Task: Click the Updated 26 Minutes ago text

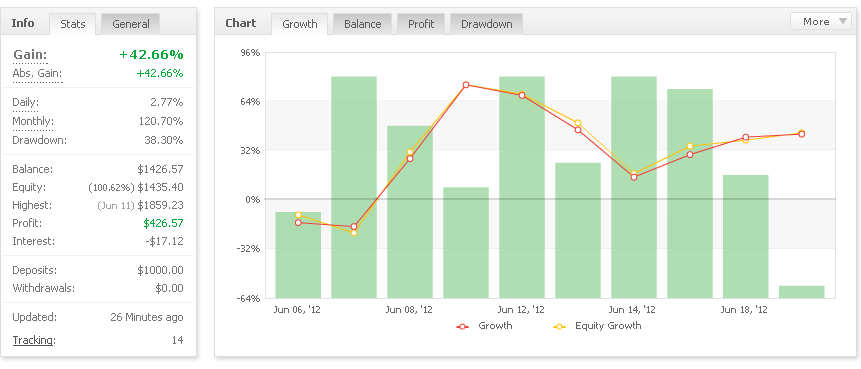Action: 146,317
